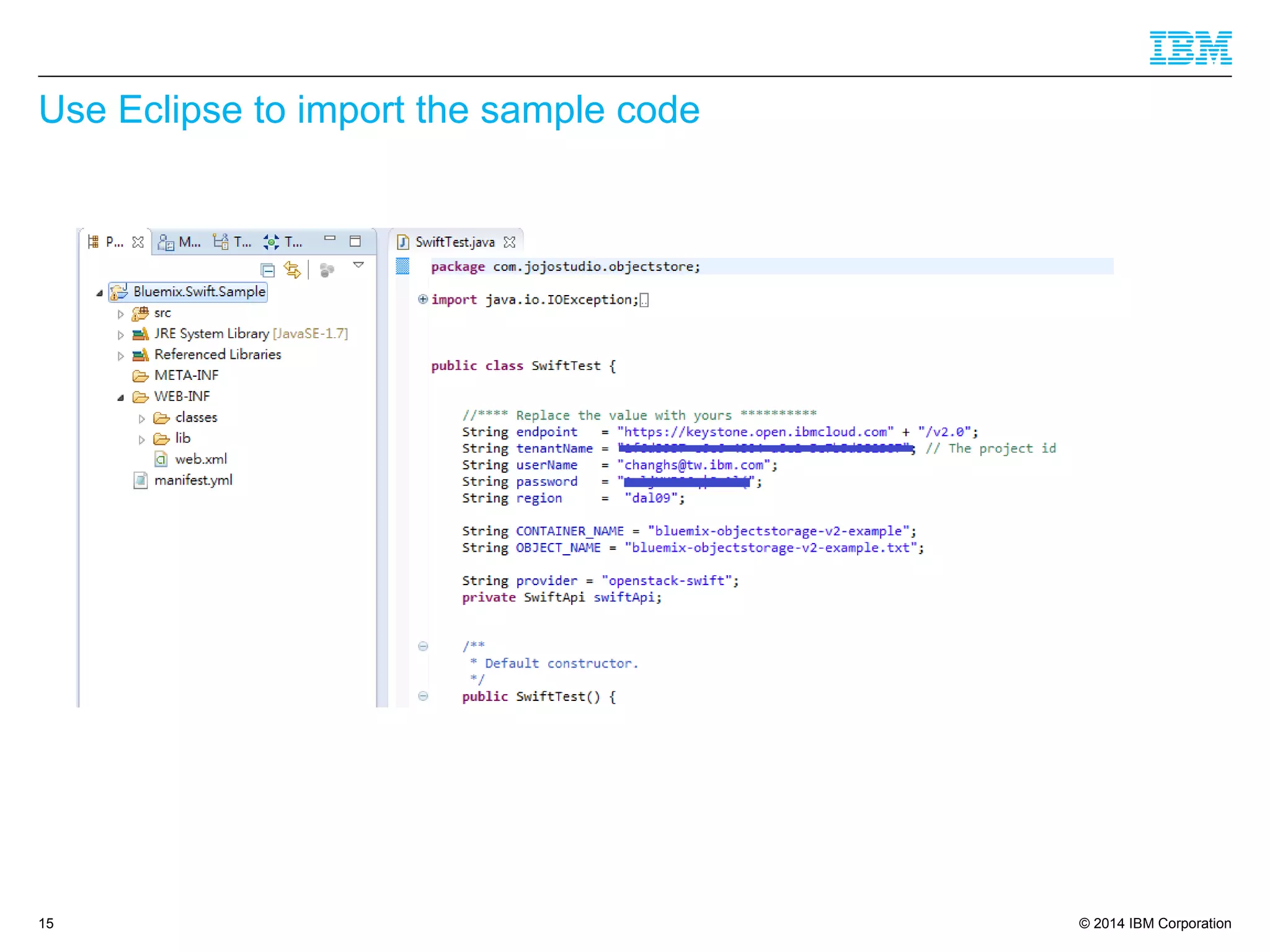Collapse the SwiftTest() constructor body

[x=423, y=696]
